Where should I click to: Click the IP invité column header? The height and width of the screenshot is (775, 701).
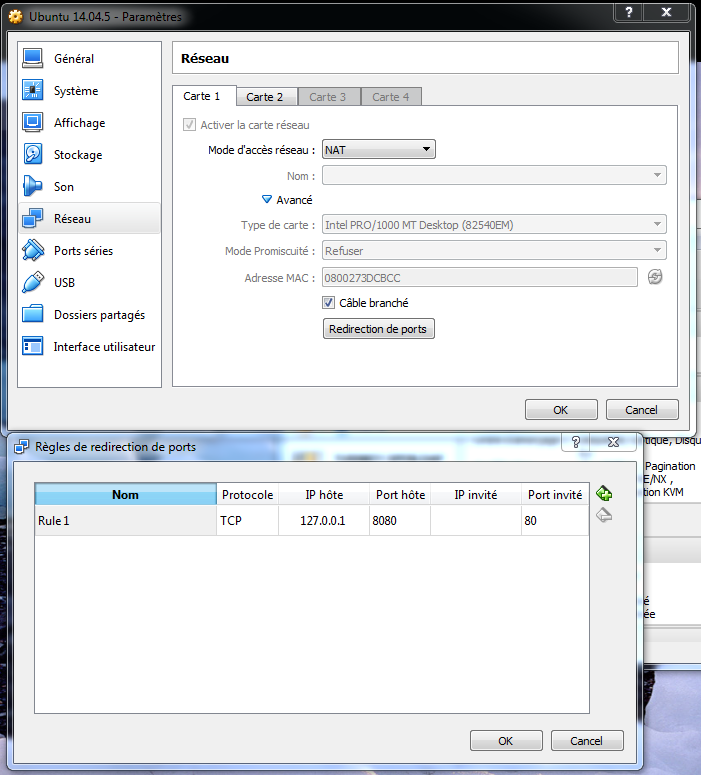pos(476,494)
